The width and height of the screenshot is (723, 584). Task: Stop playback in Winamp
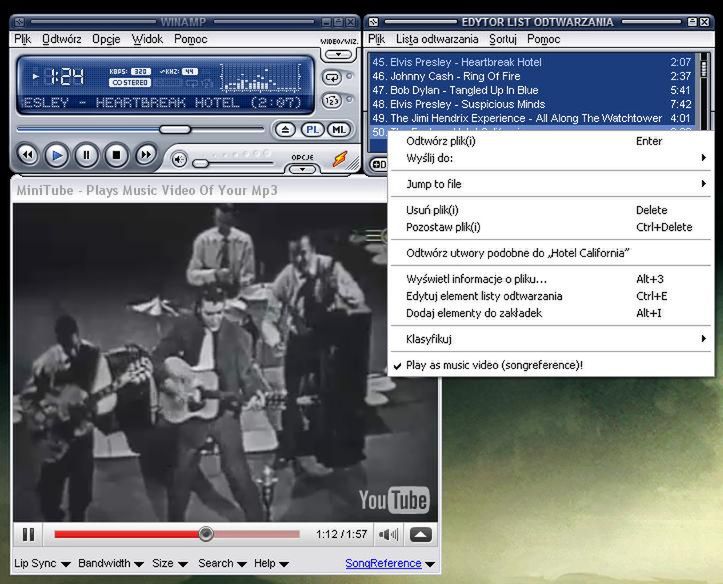point(116,155)
